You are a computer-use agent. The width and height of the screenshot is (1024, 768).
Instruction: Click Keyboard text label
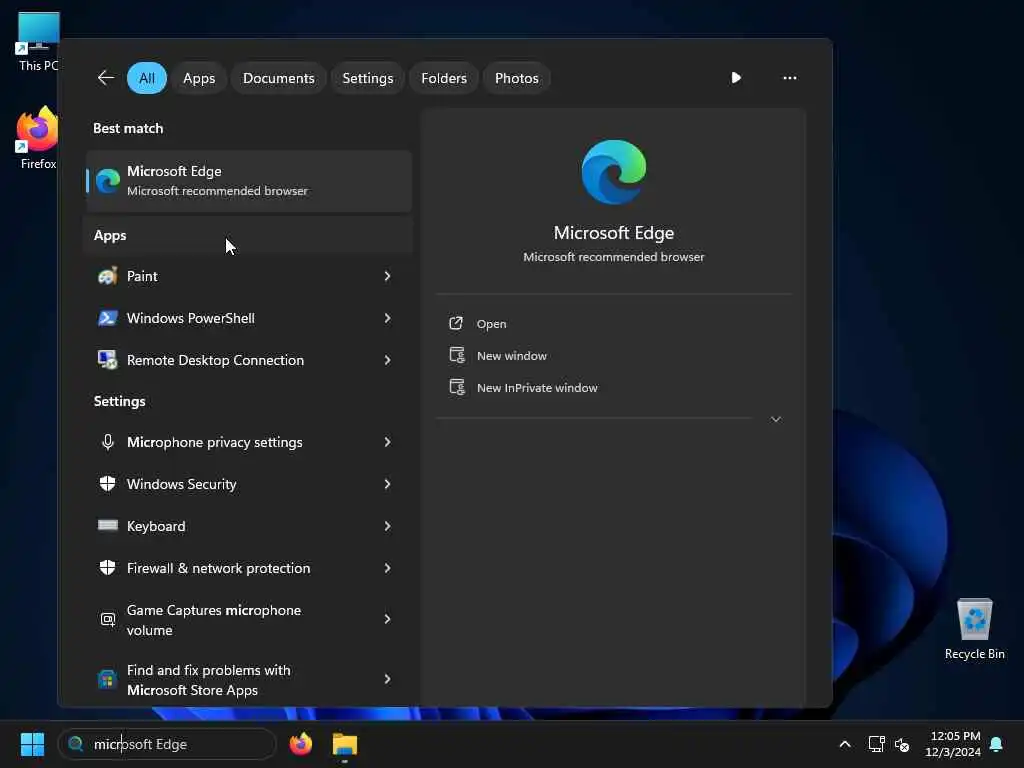coord(156,526)
